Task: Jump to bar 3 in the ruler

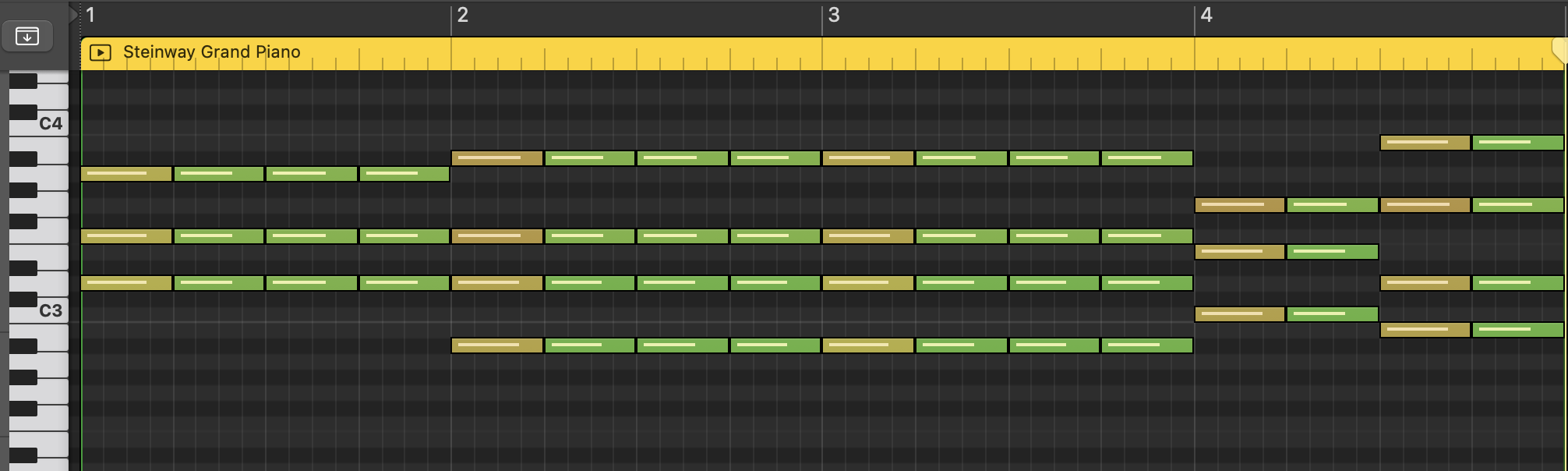Action: click(834, 15)
